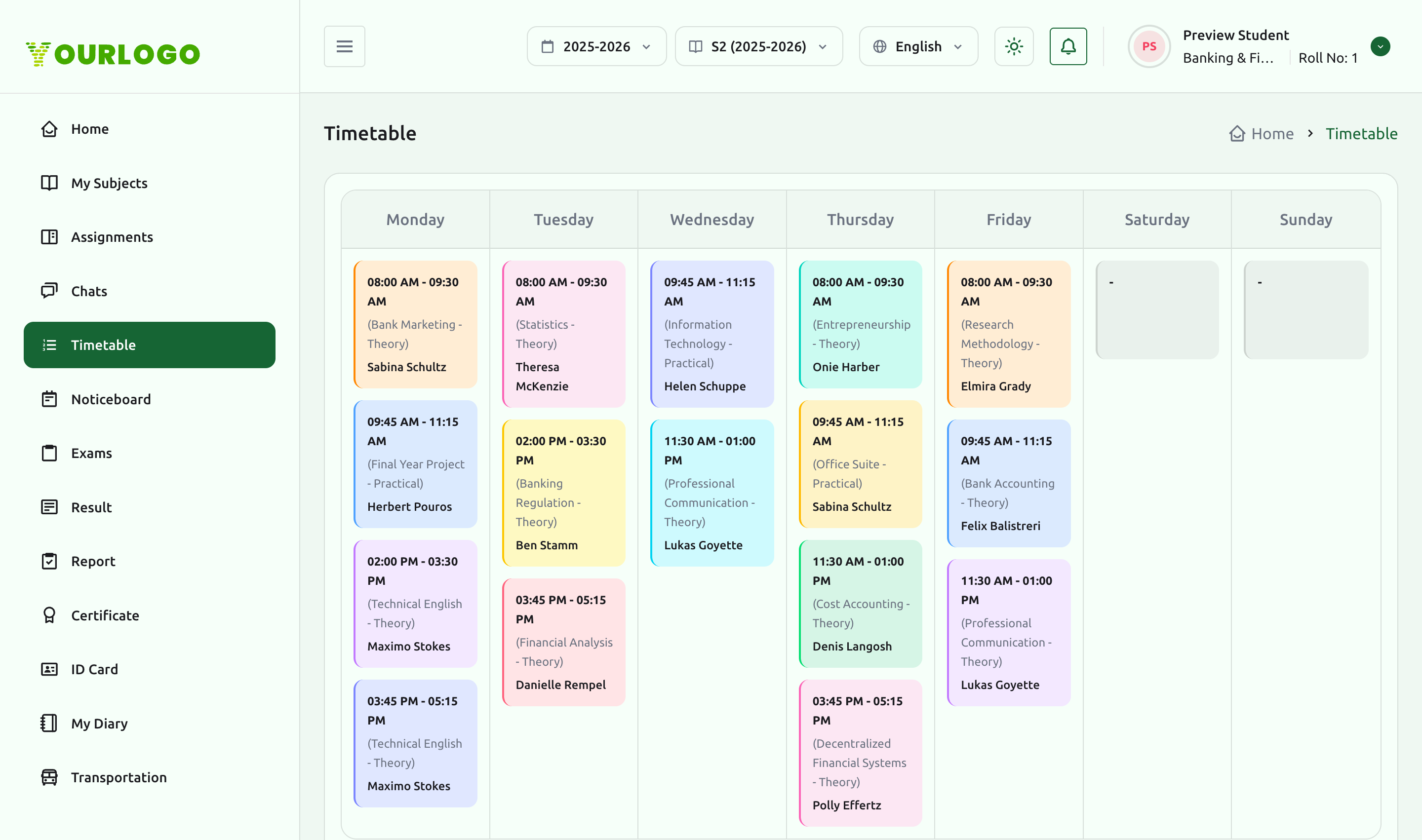Open the Entrepreneurship - Theory card
The height and width of the screenshot is (840, 1422).
point(860,324)
